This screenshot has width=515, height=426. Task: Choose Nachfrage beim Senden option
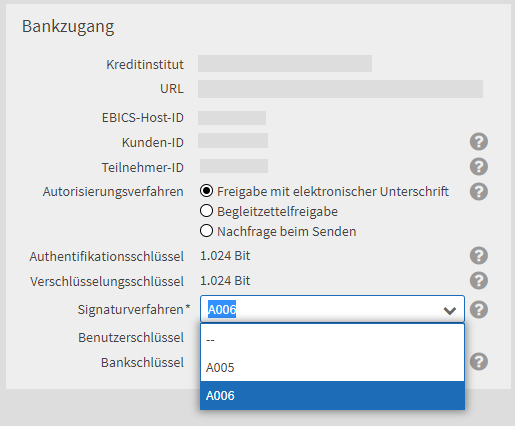point(206,231)
